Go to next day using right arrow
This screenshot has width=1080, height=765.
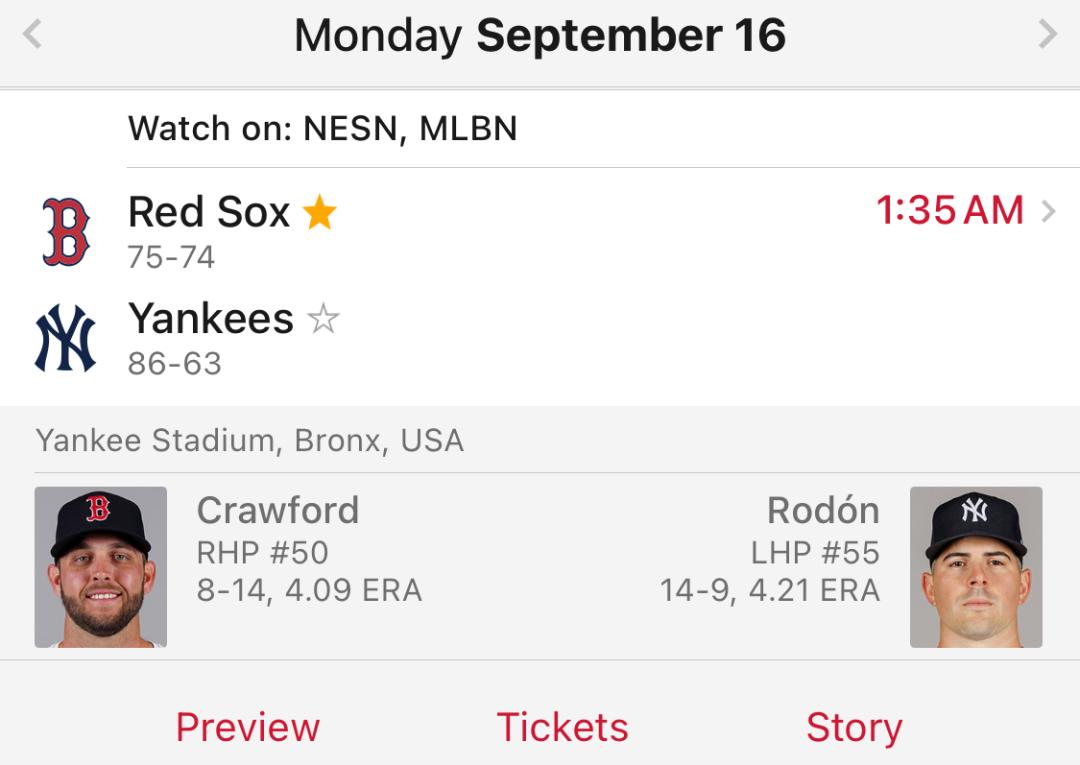click(1047, 36)
